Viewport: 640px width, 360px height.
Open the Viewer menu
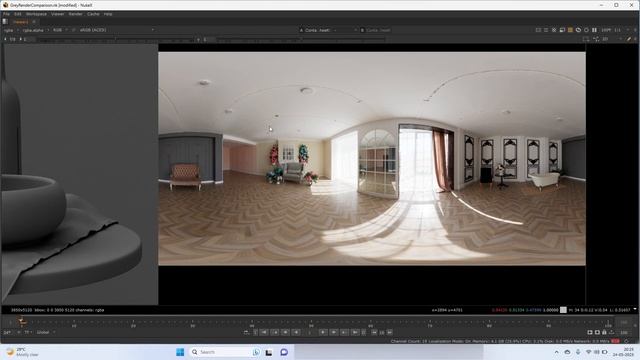(58, 14)
